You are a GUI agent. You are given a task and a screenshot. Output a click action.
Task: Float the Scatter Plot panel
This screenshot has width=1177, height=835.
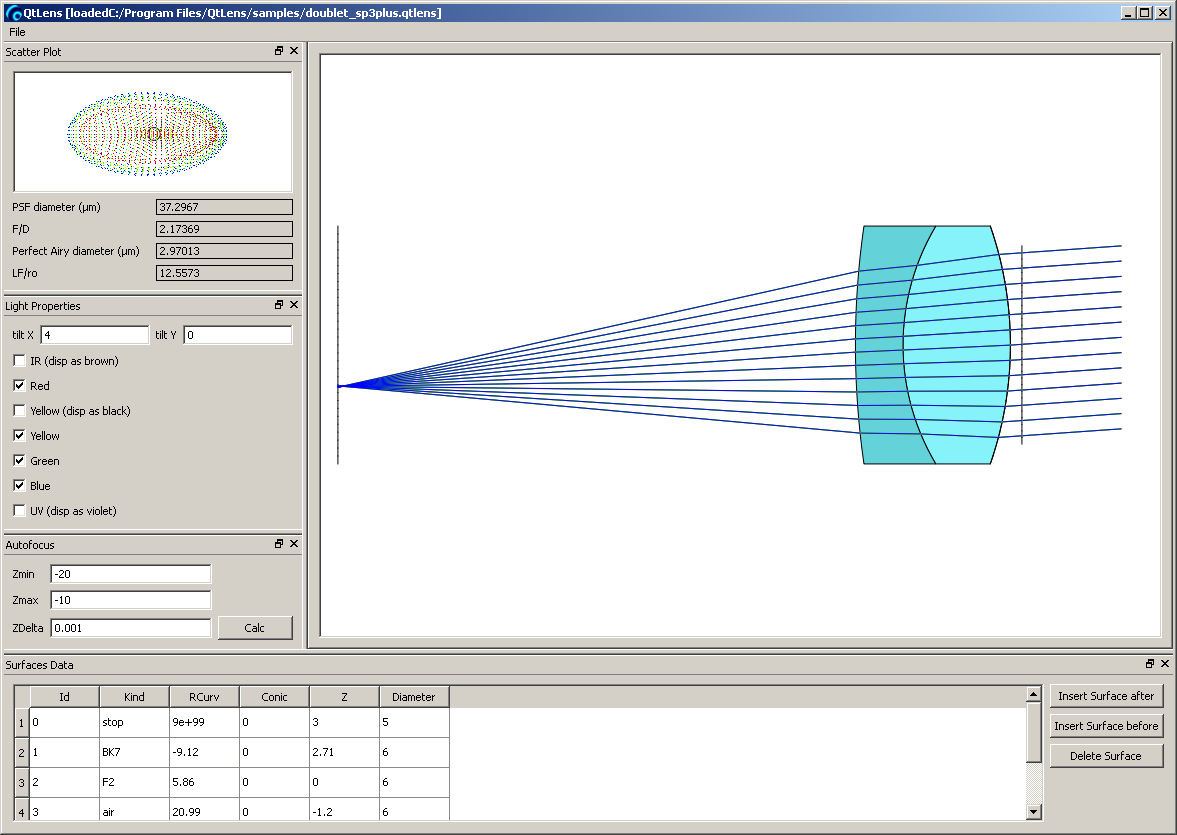point(280,51)
